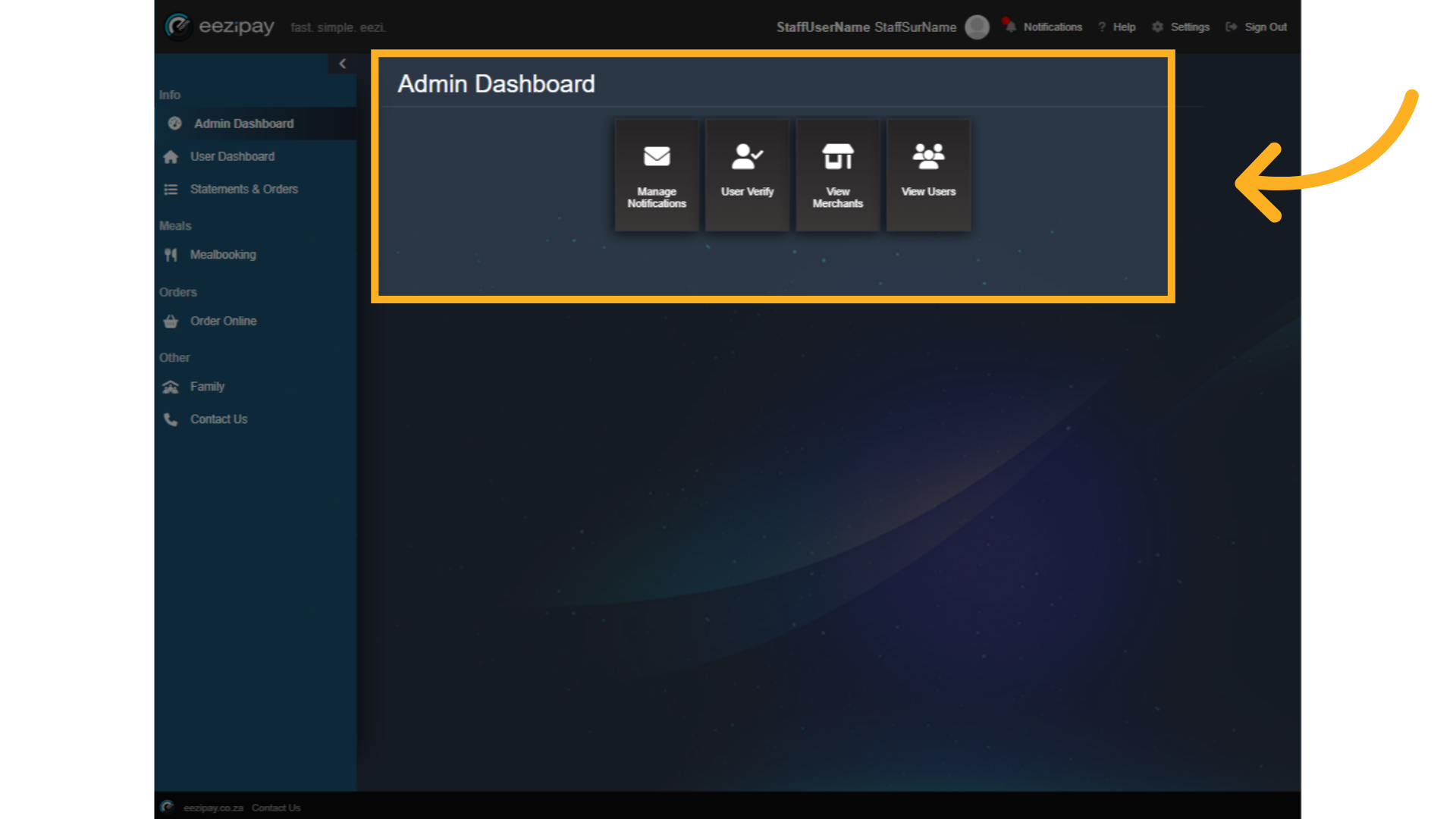Screen dimensions: 1456x819
Task: Click the user avatar in the header
Action: [977, 27]
